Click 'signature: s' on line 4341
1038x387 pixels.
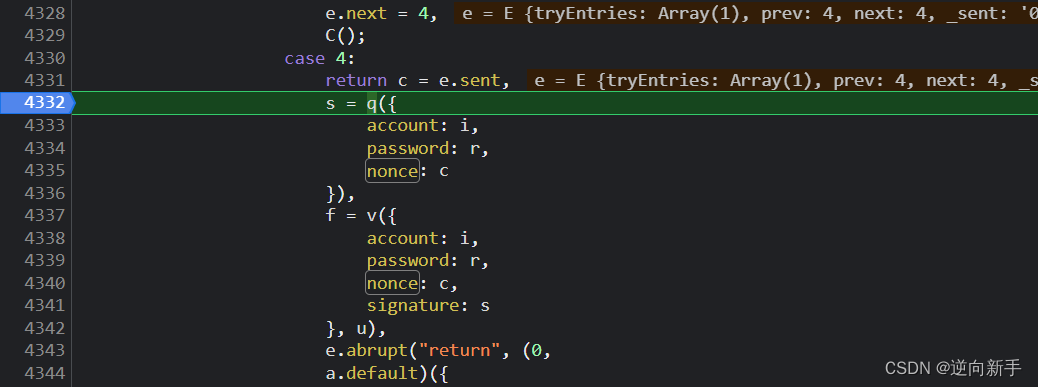coord(428,306)
